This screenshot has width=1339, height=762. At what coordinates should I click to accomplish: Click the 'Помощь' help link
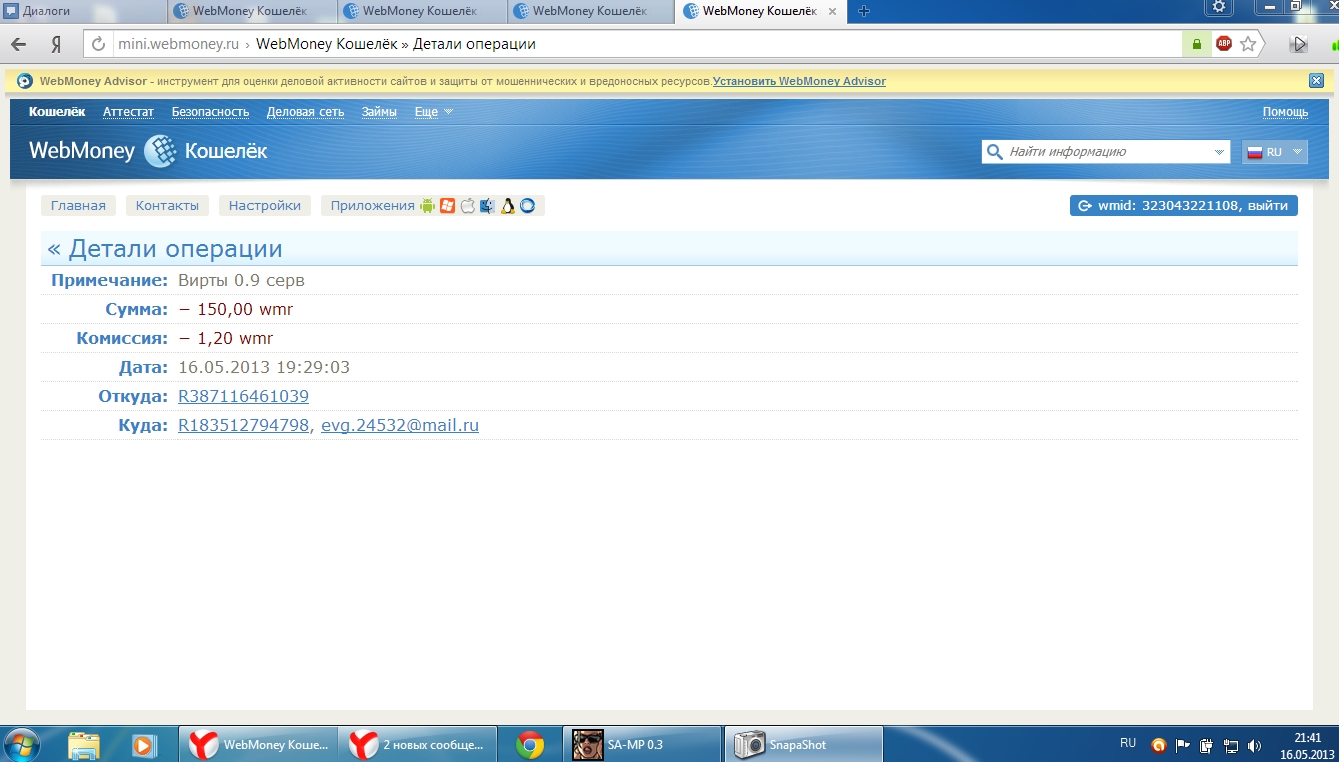[1285, 112]
